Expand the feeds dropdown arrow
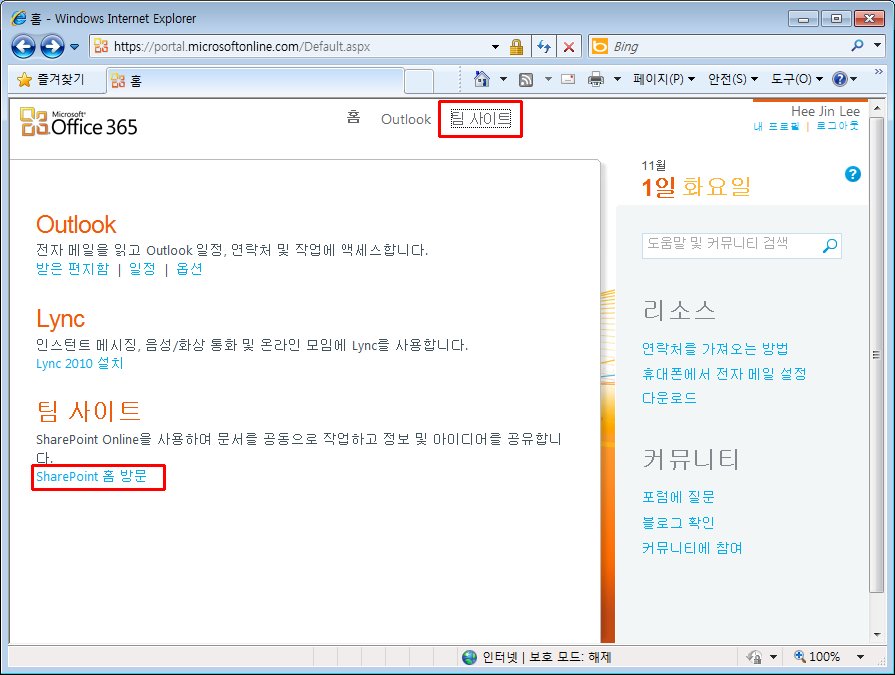 coord(548,79)
